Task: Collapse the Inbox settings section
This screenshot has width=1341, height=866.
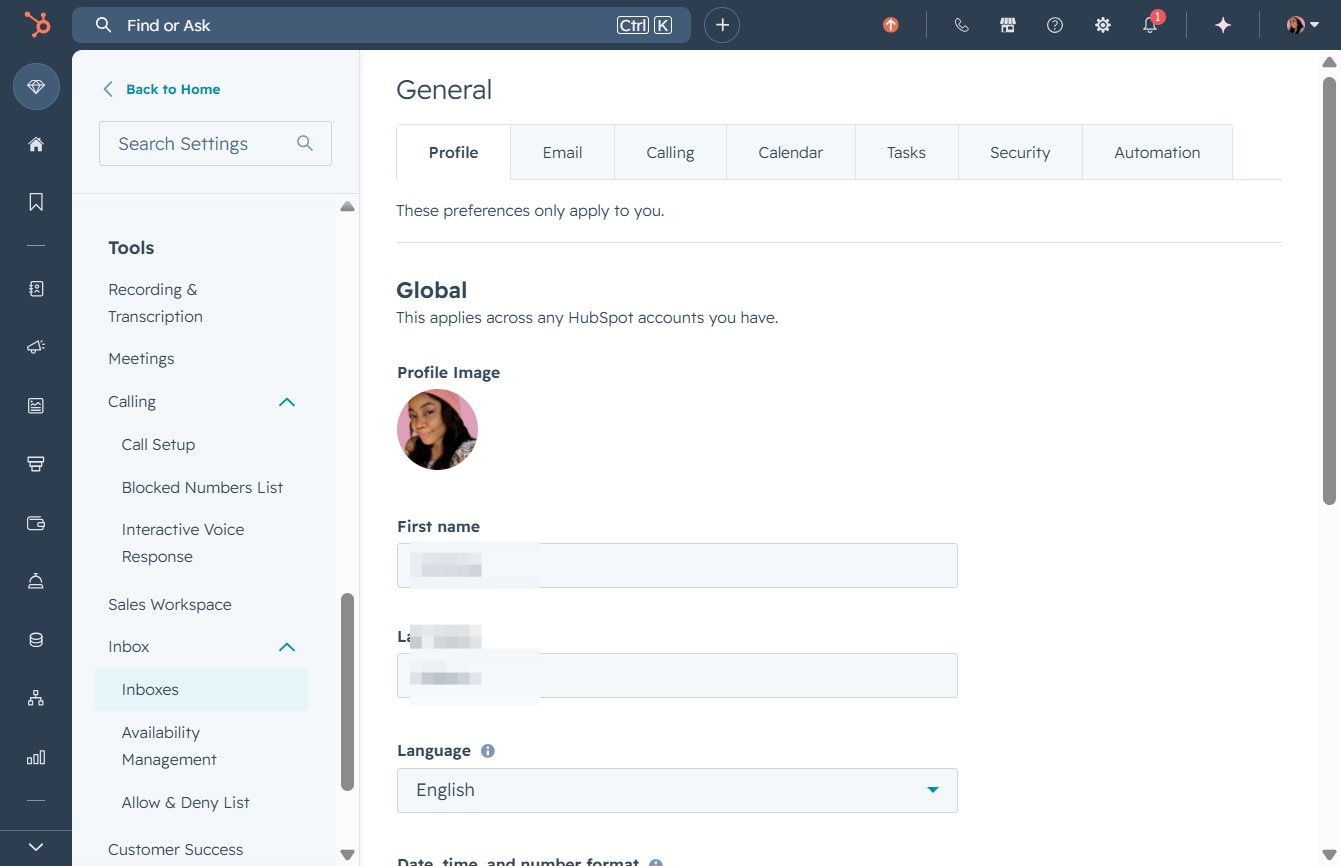Action: pyautogui.click(x=287, y=647)
